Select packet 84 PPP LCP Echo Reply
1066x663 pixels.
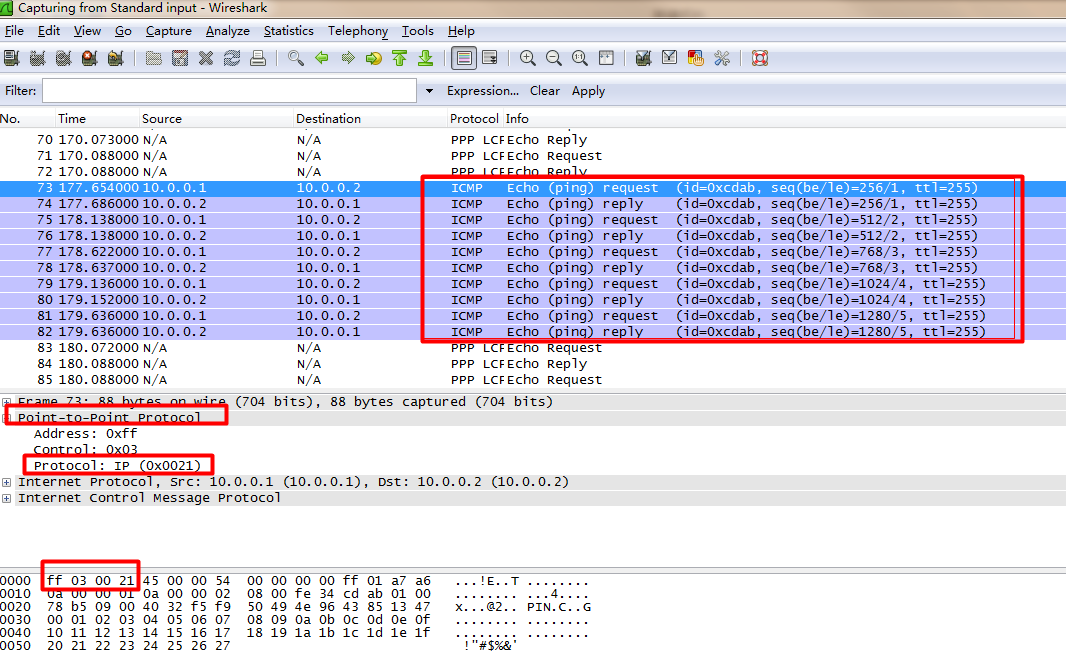pos(533,364)
